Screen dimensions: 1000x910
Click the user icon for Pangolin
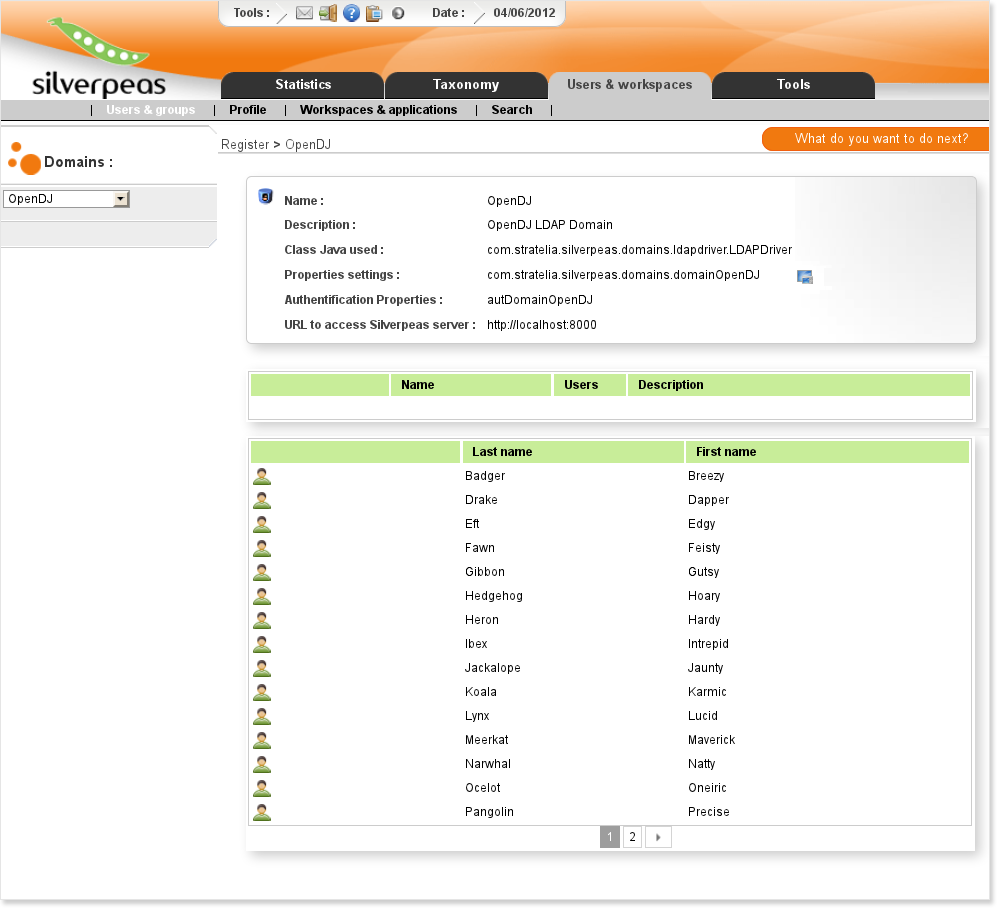tap(262, 812)
